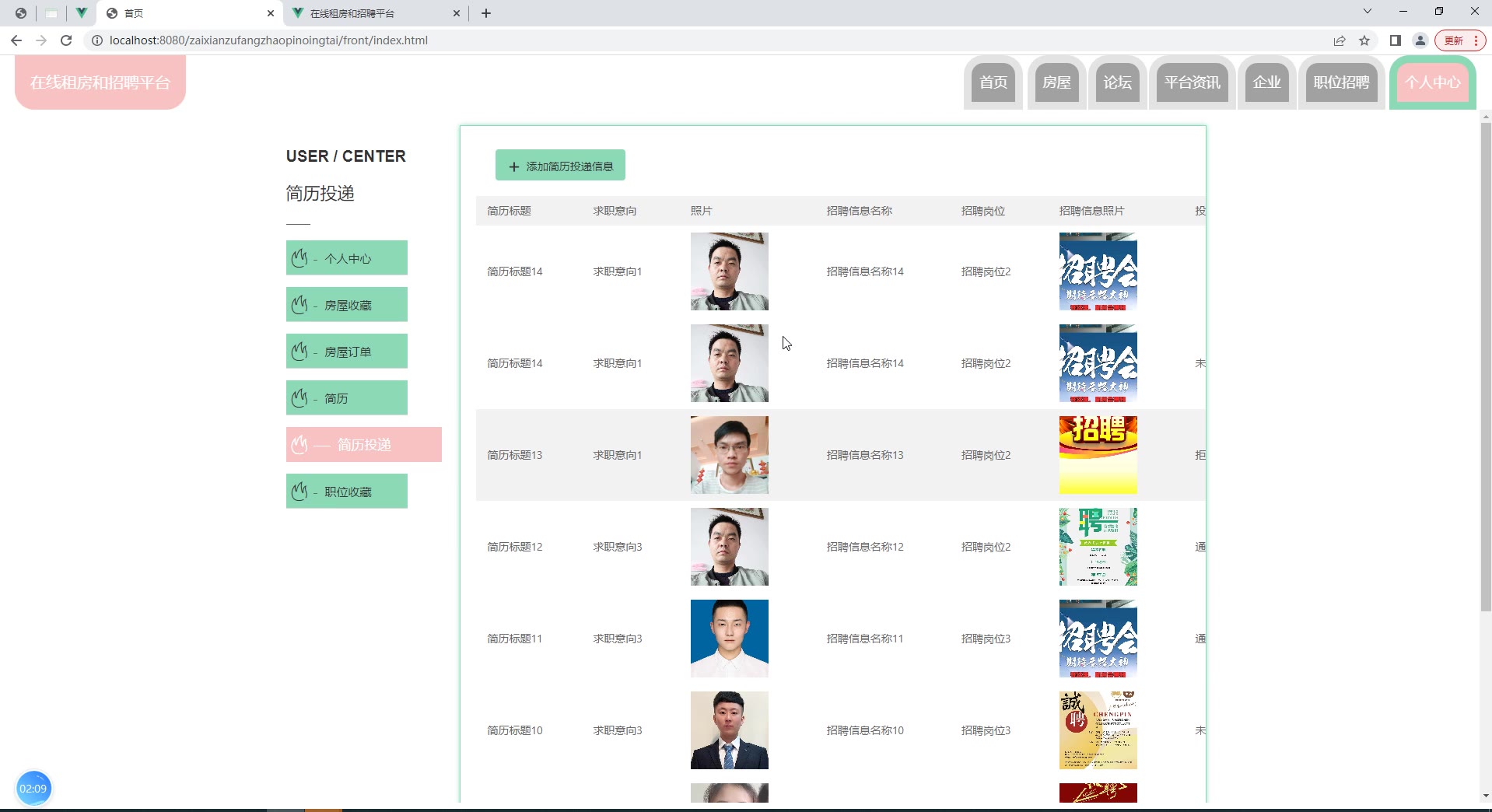
Task: Switch to the 在线租房和招聘平台 tab
Action: pyautogui.click(x=376, y=13)
